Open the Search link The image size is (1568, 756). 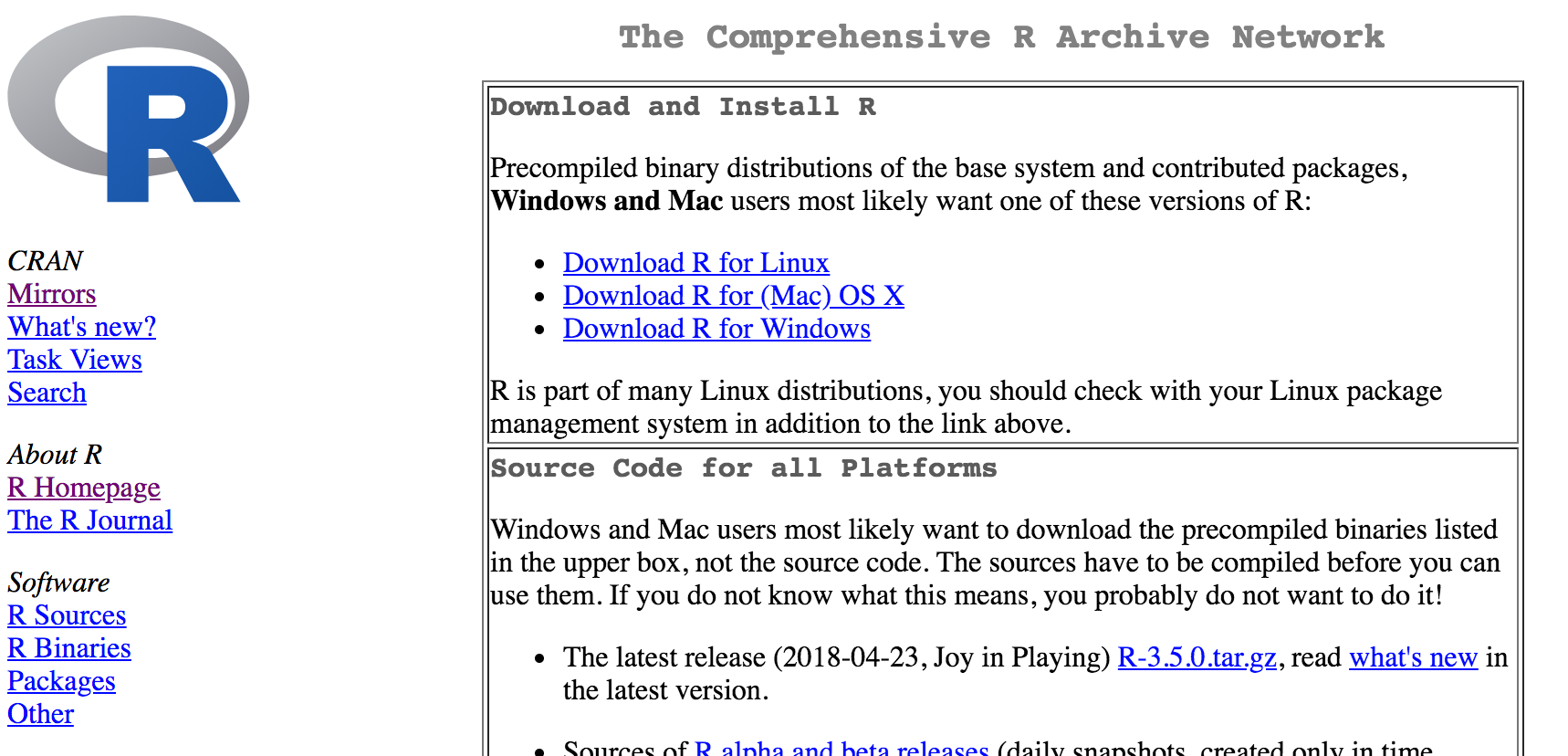click(x=47, y=393)
